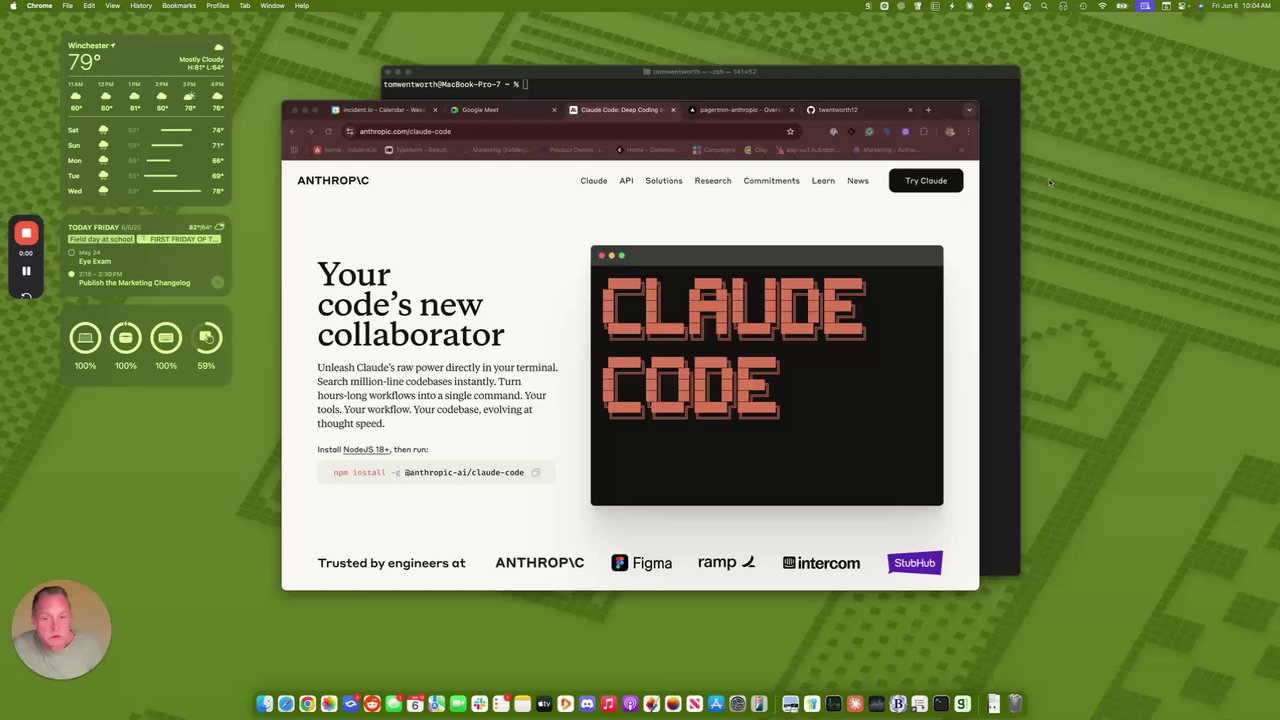1280x720 pixels.
Task: Close the Claude Code tab
Action: [673, 110]
